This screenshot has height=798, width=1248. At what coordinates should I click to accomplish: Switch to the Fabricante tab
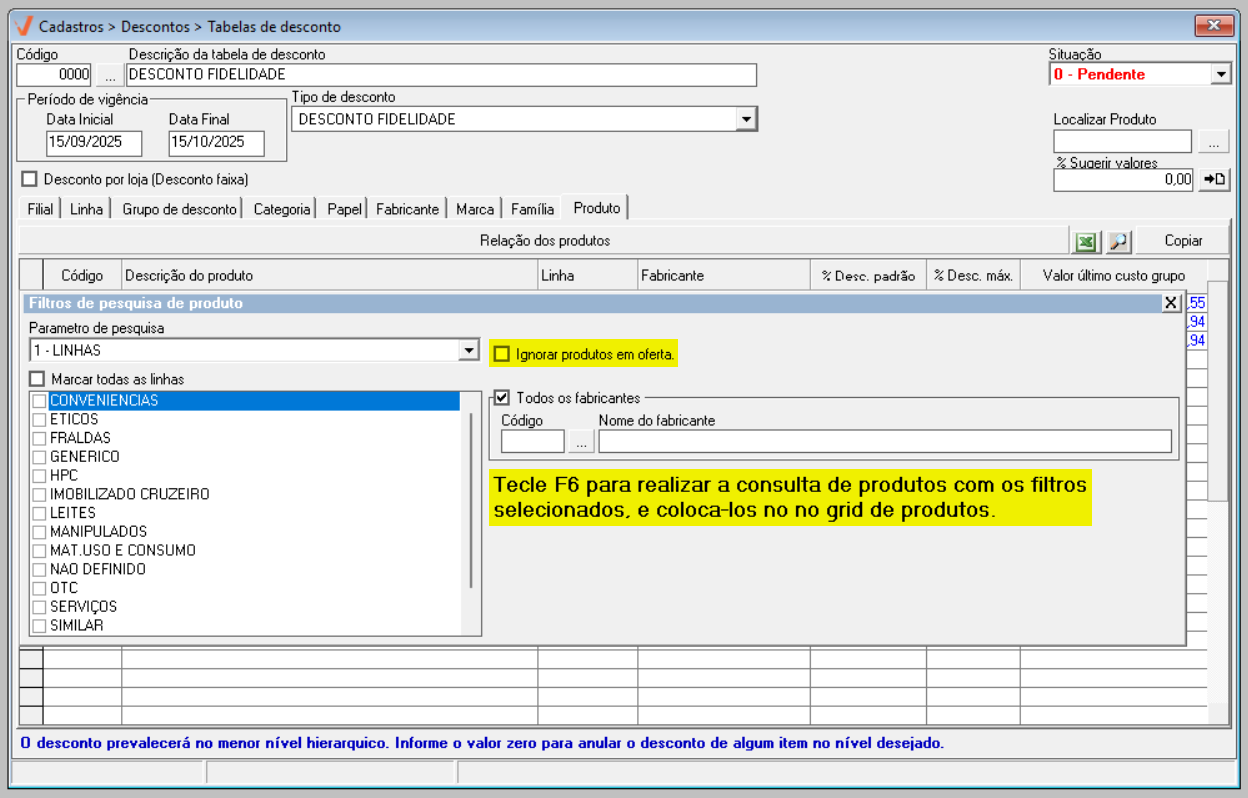(x=407, y=209)
